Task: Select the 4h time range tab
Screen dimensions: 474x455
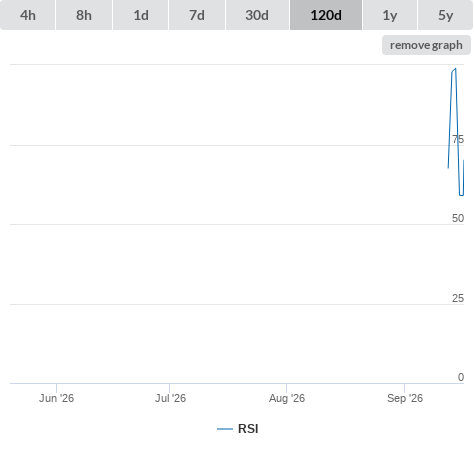Action: point(28,15)
